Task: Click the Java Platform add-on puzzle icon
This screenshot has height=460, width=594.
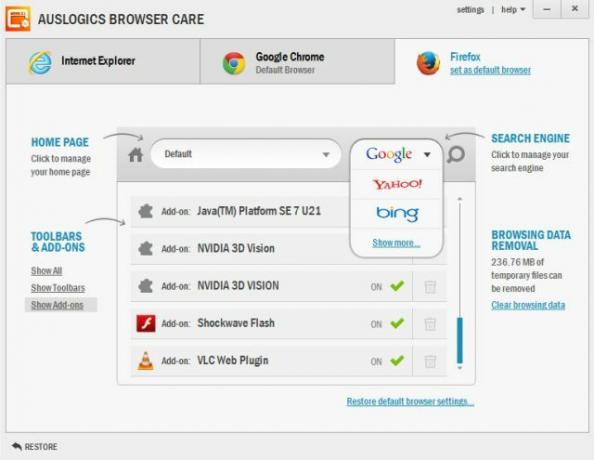Action: pyautogui.click(x=145, y=211)
